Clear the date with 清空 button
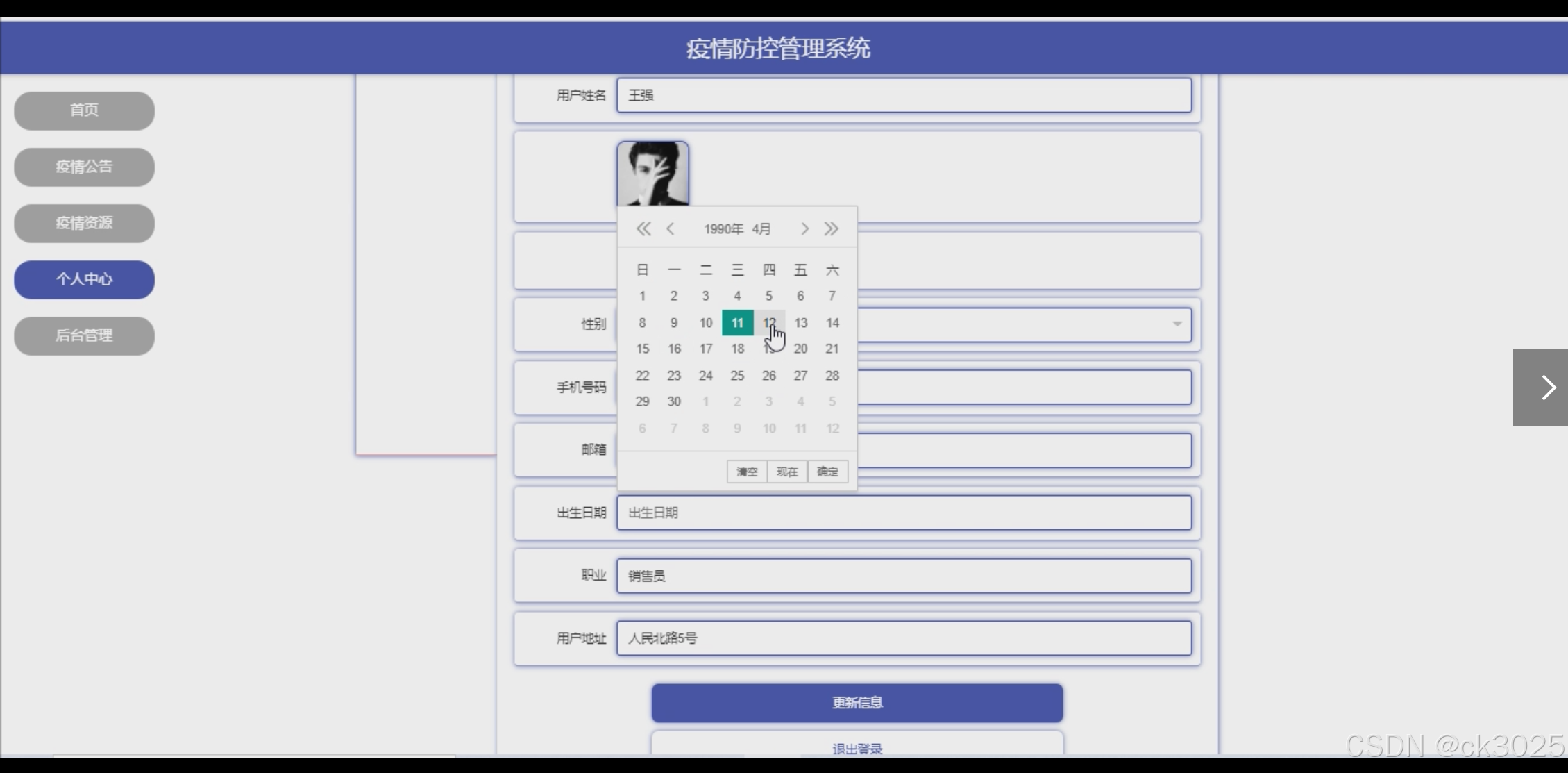 click(x=747, y=472)
